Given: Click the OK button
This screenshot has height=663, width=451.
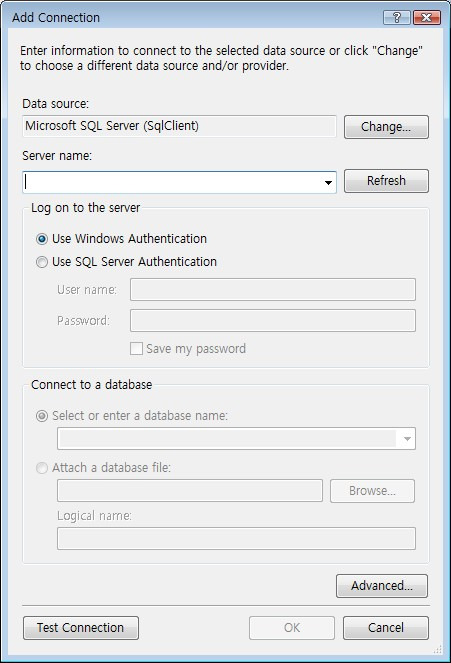Looking at the screenshot, I should 292,628.
